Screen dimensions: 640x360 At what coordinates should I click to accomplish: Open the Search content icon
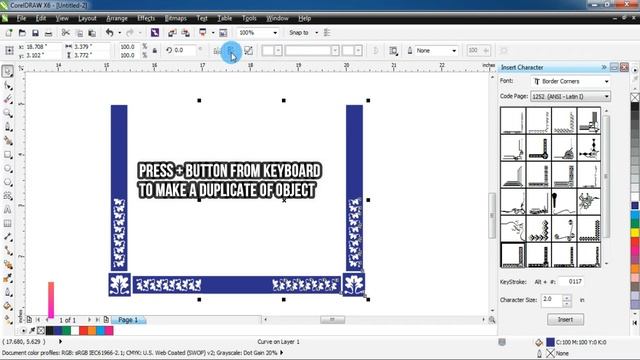coord(155,33)
